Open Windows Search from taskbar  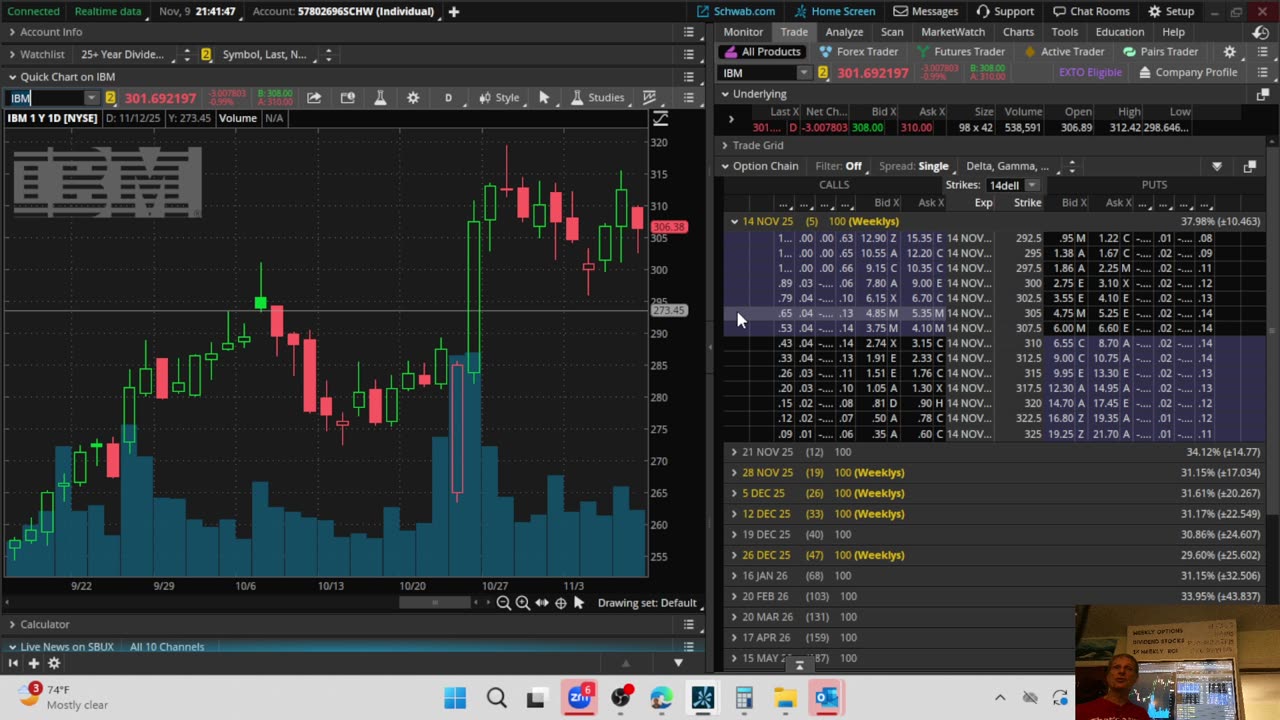point(496,698)
